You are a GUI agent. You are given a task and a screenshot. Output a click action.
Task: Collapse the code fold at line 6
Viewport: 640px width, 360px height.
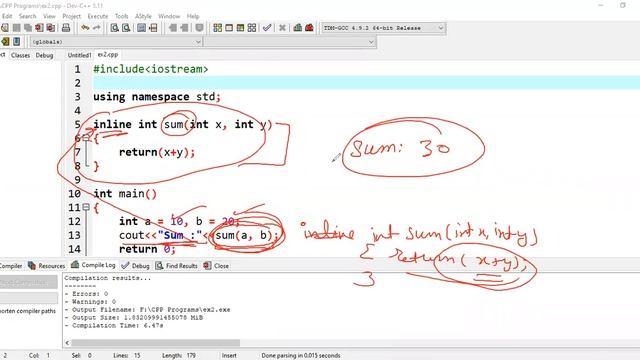(86, 138)
